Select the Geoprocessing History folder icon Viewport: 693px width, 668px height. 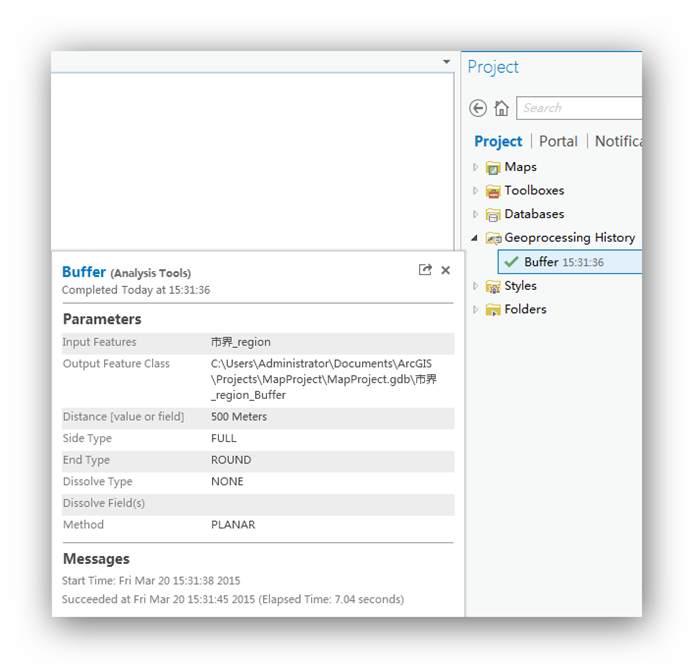coord(493,238)
